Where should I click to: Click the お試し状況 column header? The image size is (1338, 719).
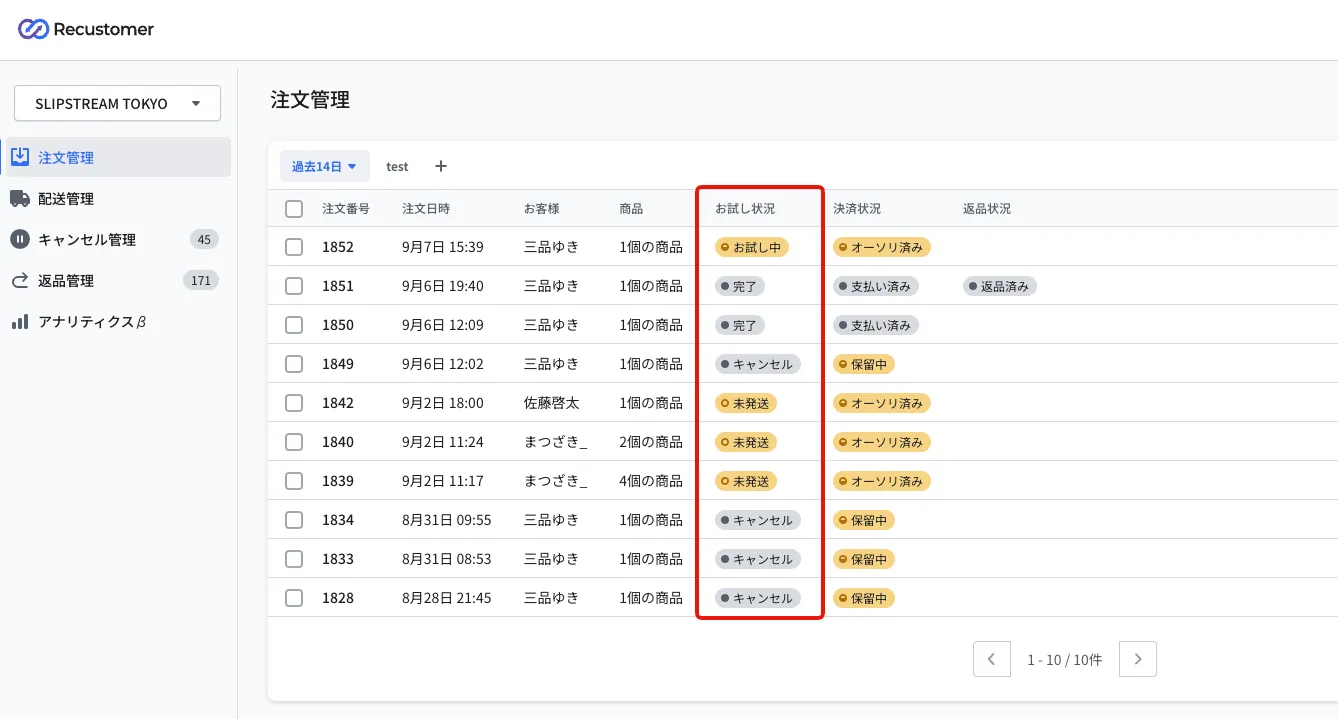pyautogui.click(x=745, y=209)
